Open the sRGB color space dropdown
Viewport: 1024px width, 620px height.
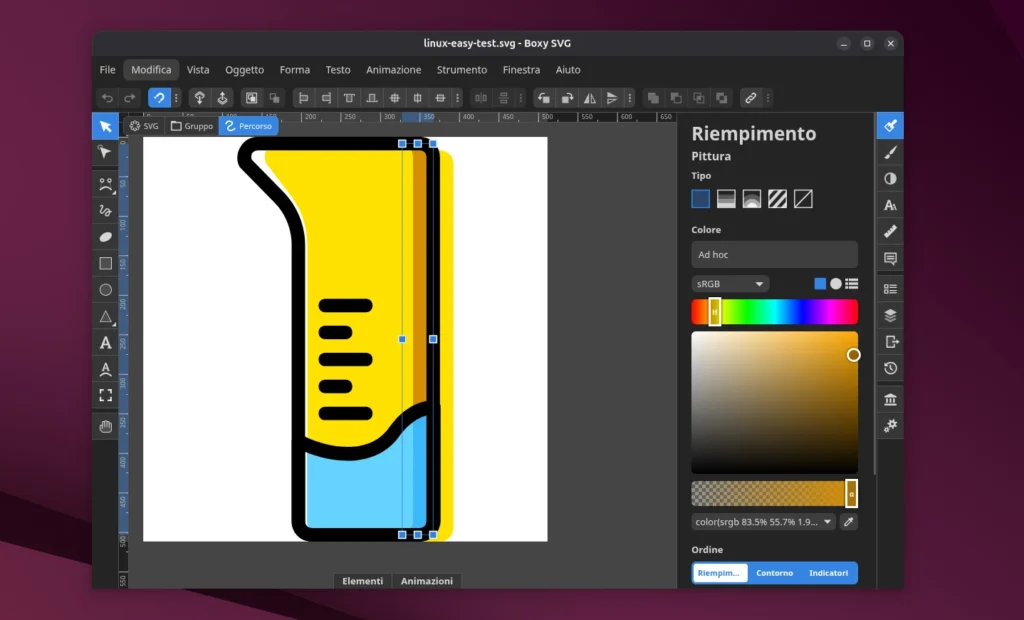(730, 284)
